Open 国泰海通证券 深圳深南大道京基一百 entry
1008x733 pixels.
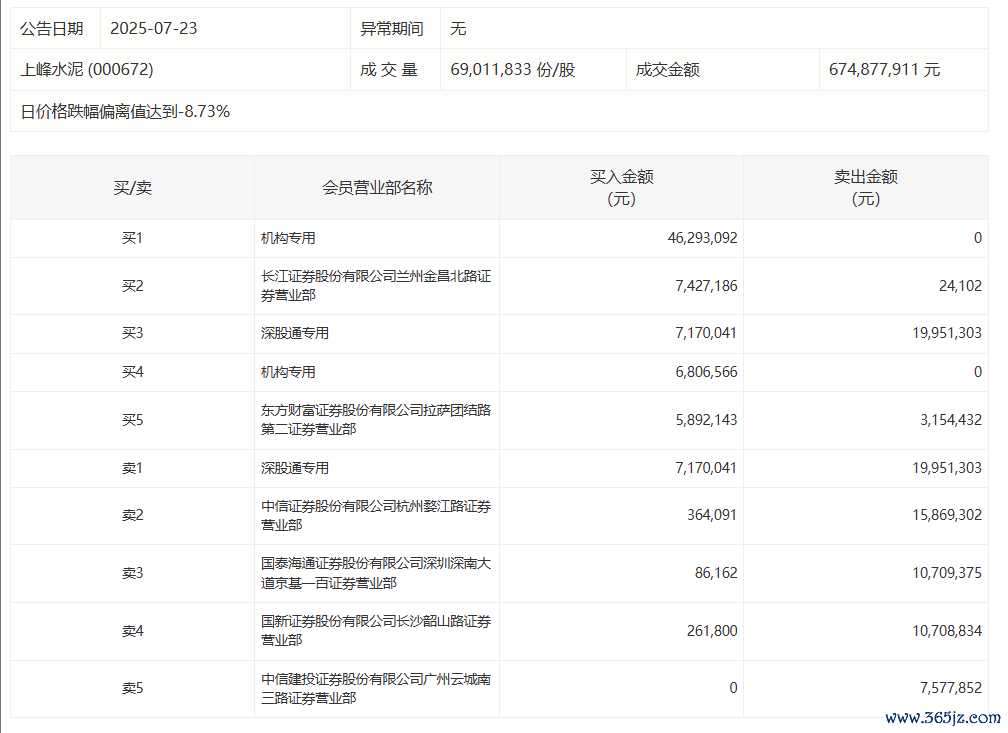coord(376,573)
